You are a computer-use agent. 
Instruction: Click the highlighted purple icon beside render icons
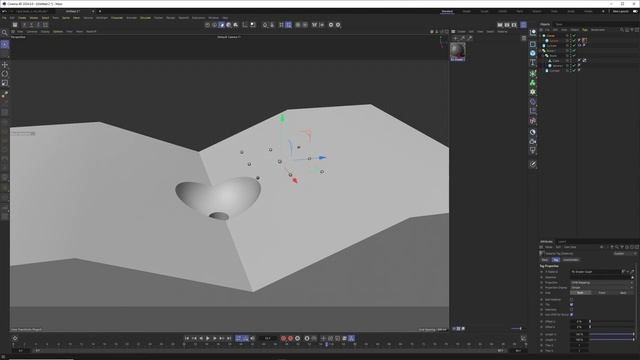point(523,25)
